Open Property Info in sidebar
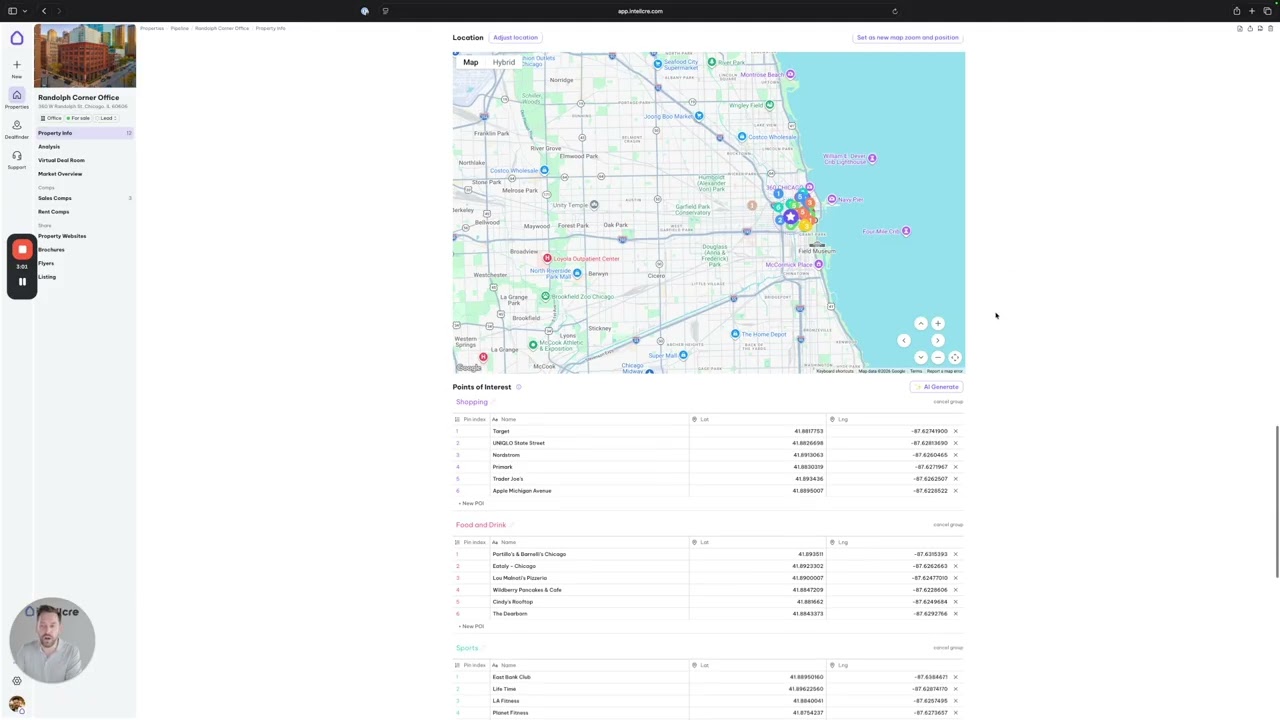The height and width of the screenshot is (720, 1280). (85, 133)
